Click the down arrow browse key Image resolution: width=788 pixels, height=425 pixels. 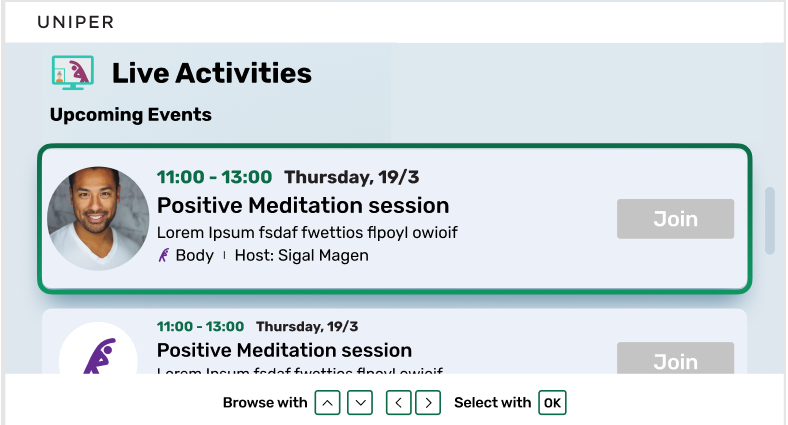click(x=360, y=403)
